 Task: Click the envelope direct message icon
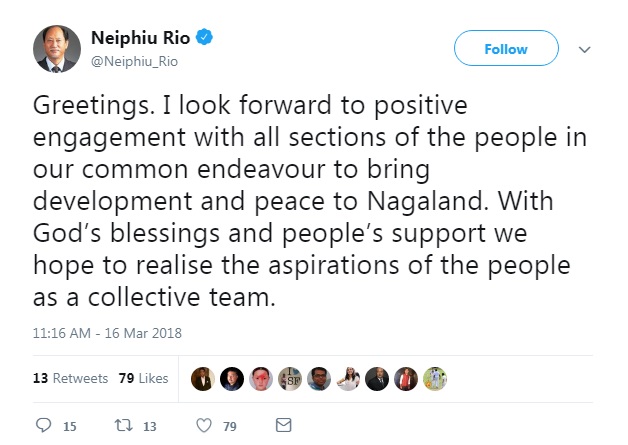[x=284, y=425]
